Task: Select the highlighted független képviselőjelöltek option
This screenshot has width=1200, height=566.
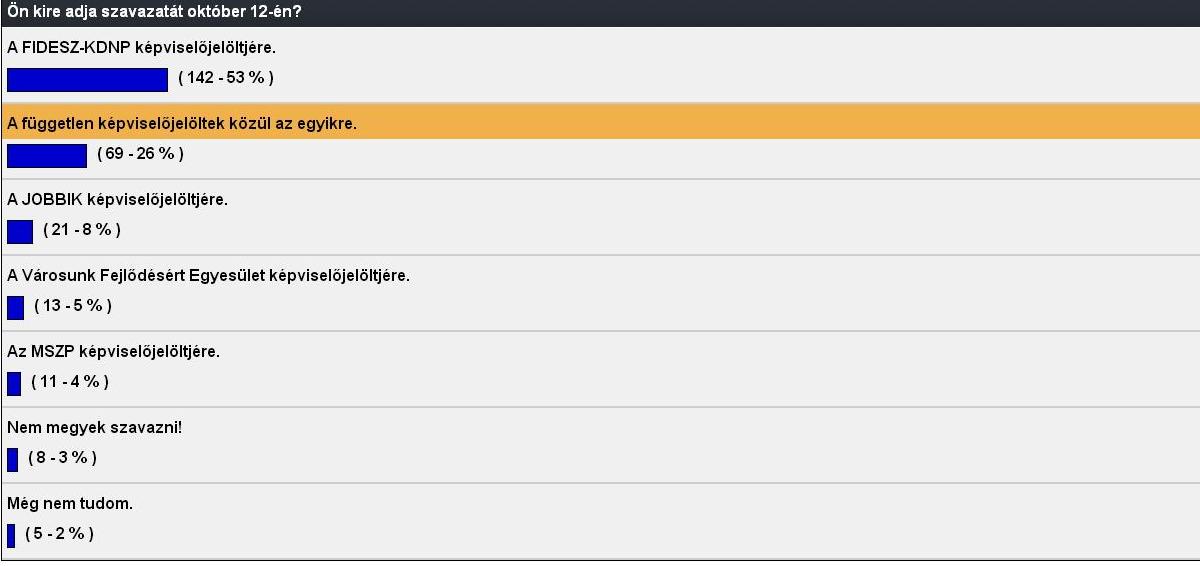Action: click(600, 124)
